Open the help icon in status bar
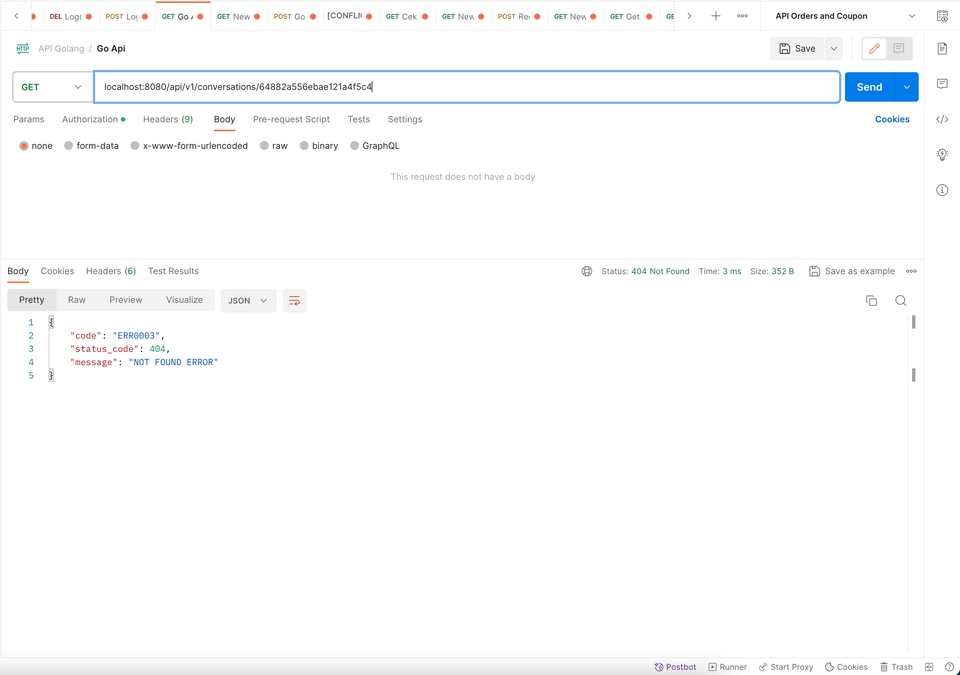 coord(949,666)
